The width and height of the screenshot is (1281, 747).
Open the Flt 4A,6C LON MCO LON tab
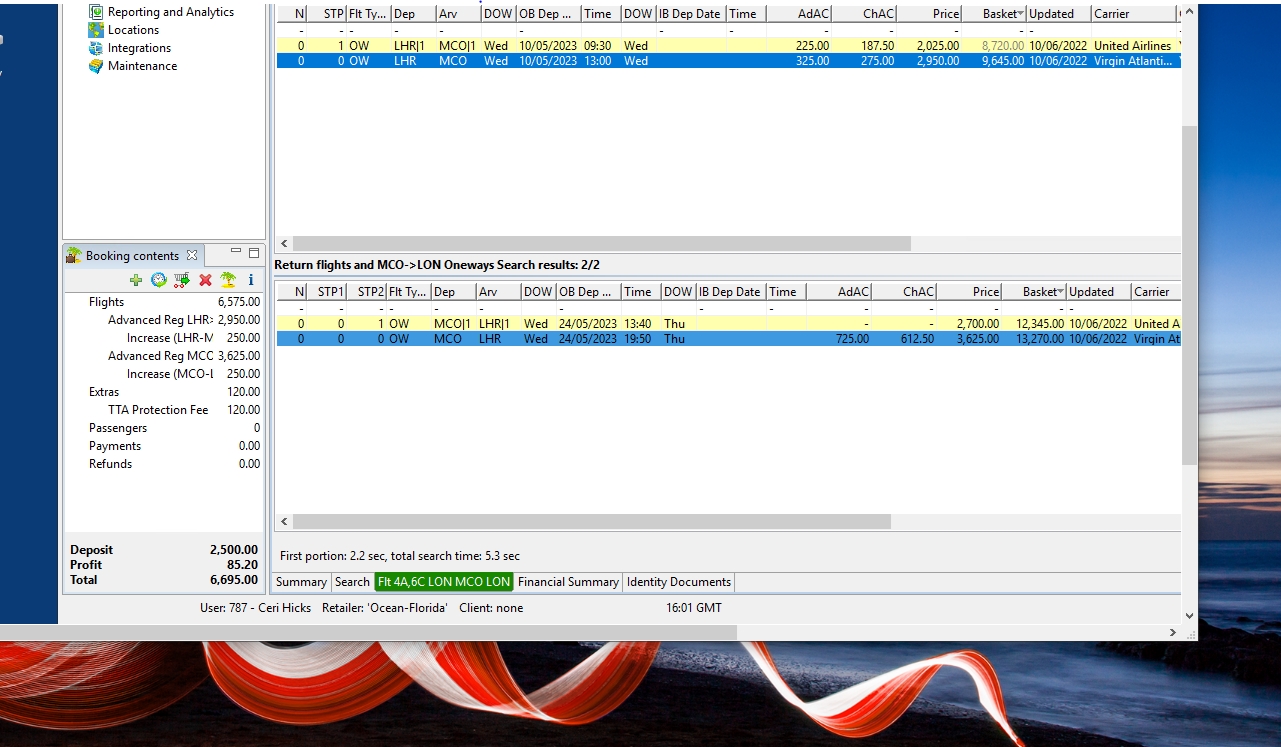(x=444, y=582)
